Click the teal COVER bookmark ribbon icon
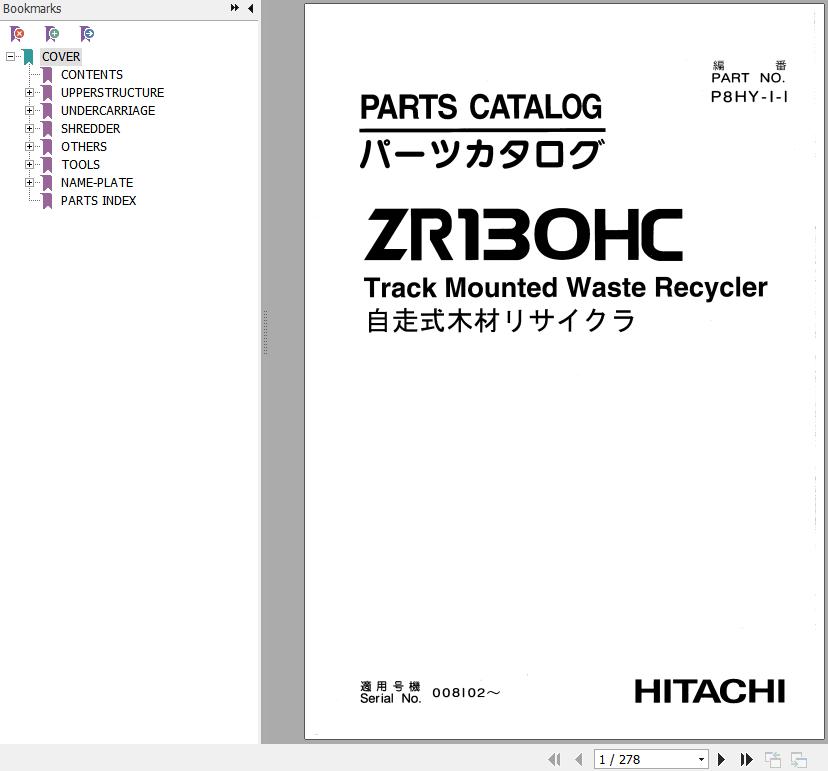Screen dimensions: 828x771 (28, 57)
